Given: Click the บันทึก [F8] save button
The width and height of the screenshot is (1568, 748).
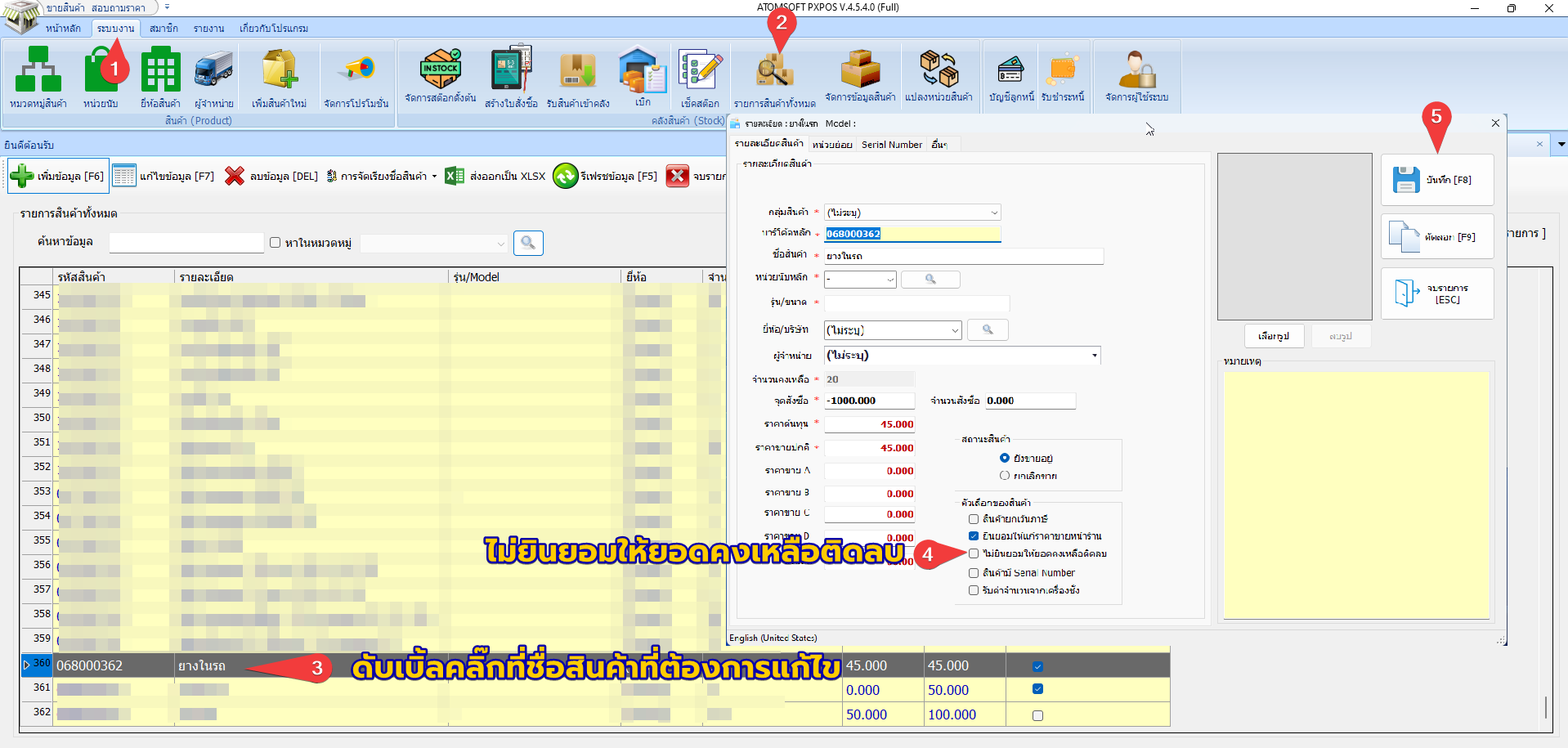Looking at the screenshot, I should 1436,180.
